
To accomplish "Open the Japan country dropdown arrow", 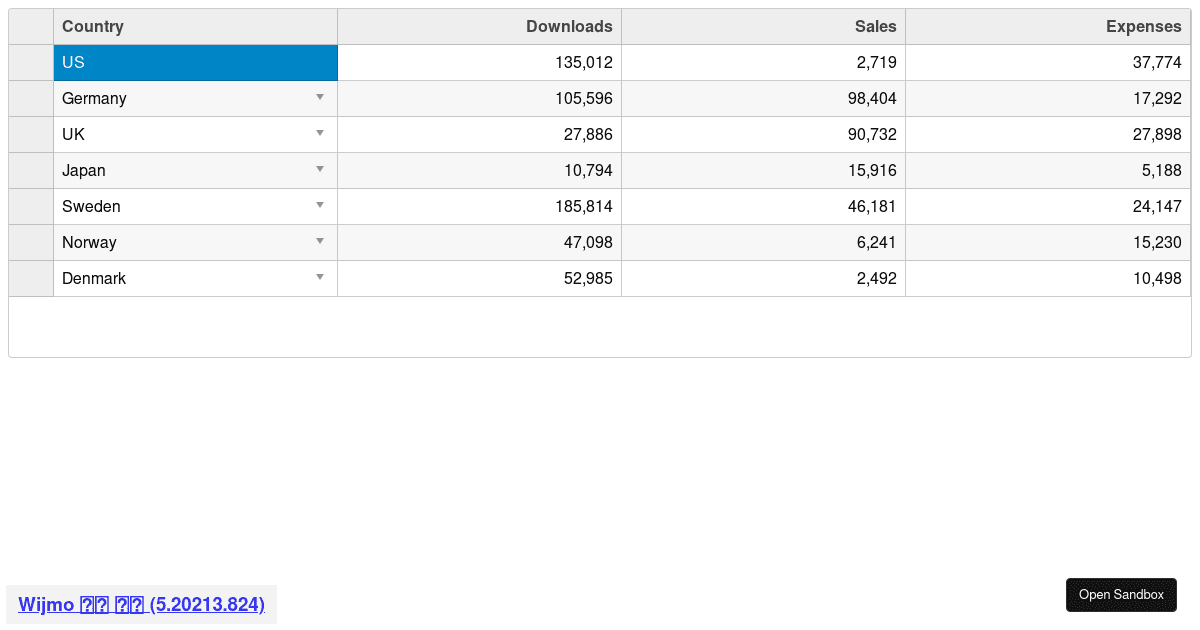I will 320,169.
